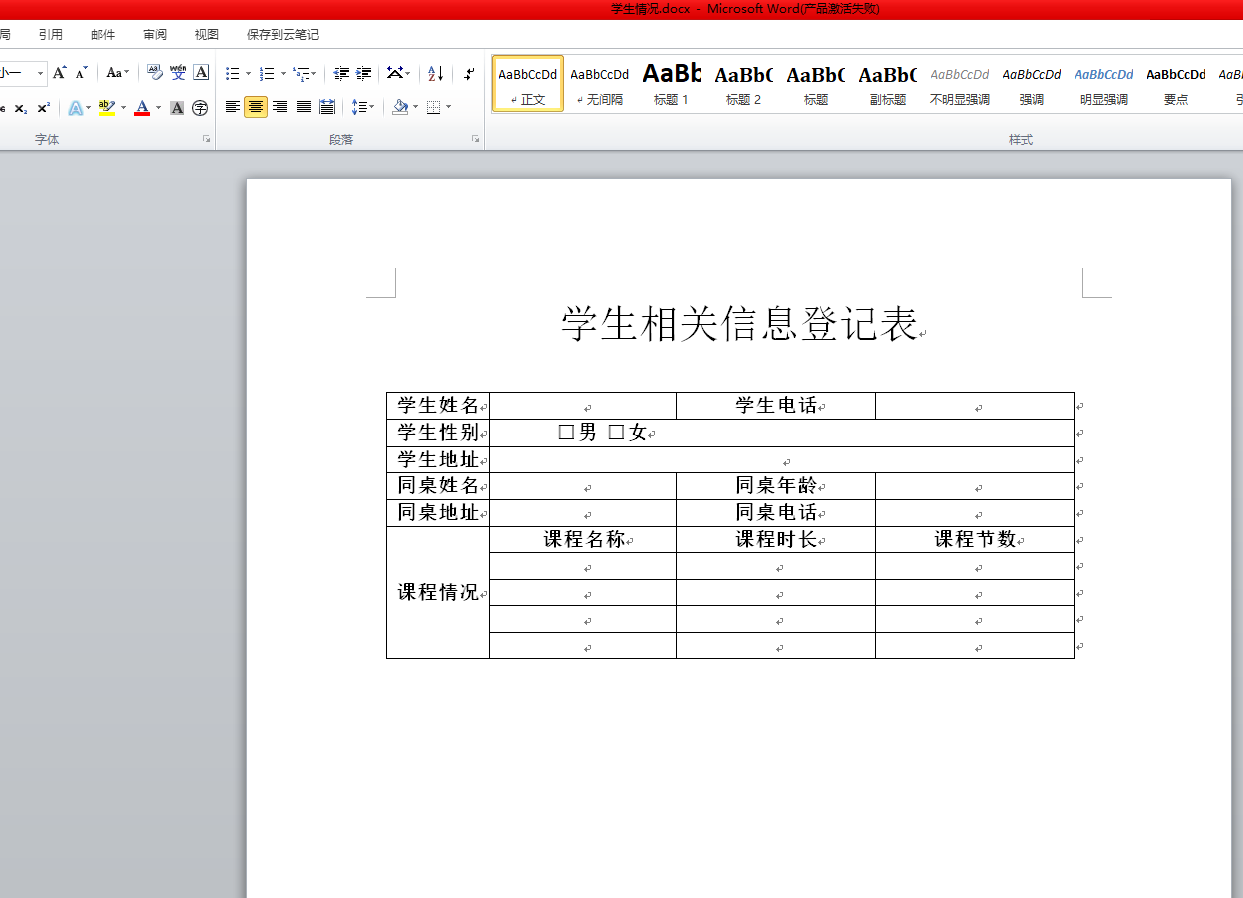
Task: Expand the font color dropdown arrow
Action: [157, 107]
